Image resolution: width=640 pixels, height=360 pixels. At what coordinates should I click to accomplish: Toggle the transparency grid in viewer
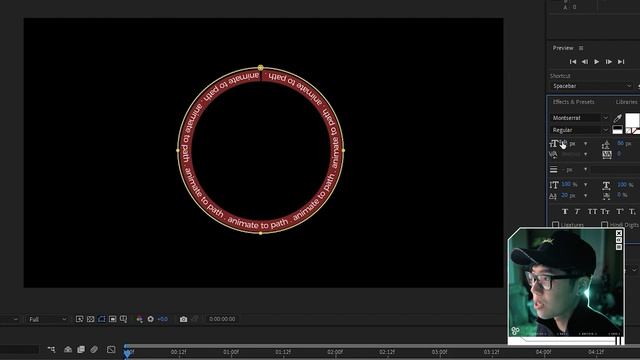point(91,319)
